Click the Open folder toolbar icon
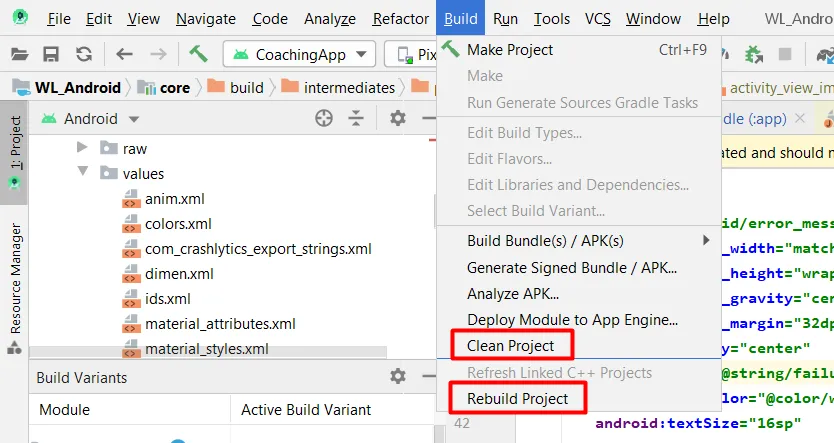Viewport: 834px width, 443px height. pos(19,54)
